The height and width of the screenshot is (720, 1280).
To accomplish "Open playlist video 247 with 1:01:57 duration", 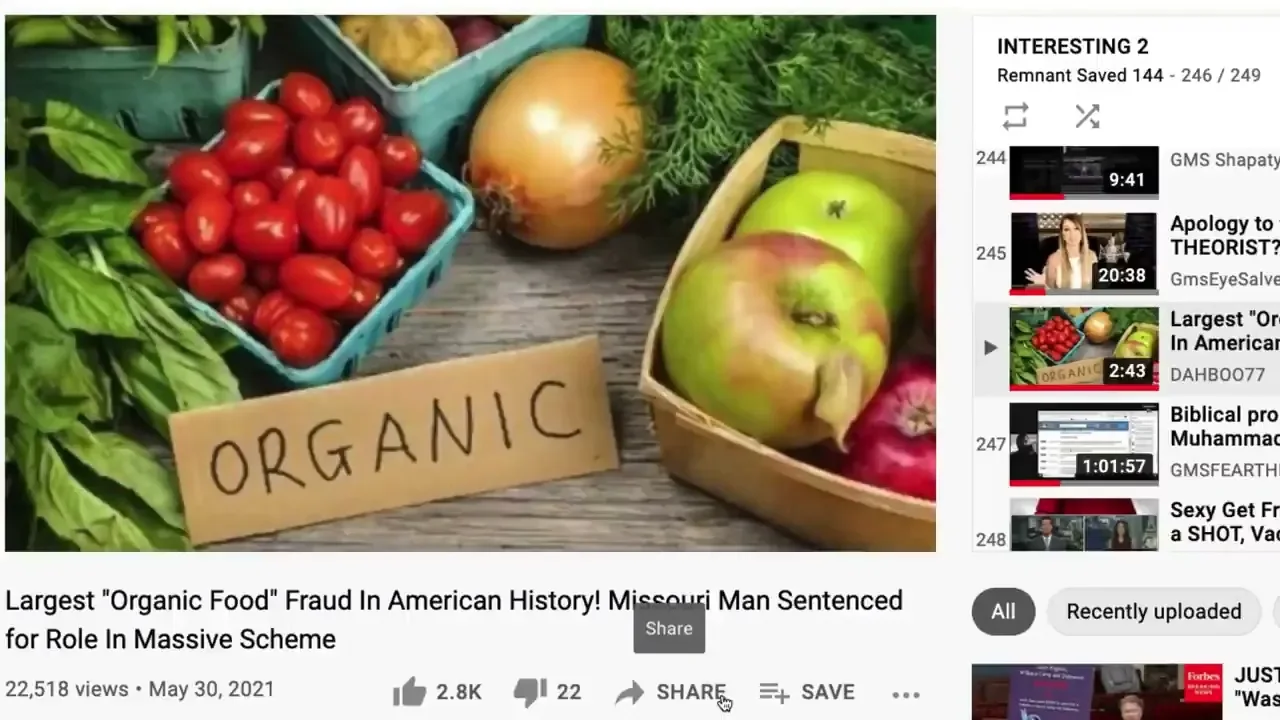I will coord(1084,444).
